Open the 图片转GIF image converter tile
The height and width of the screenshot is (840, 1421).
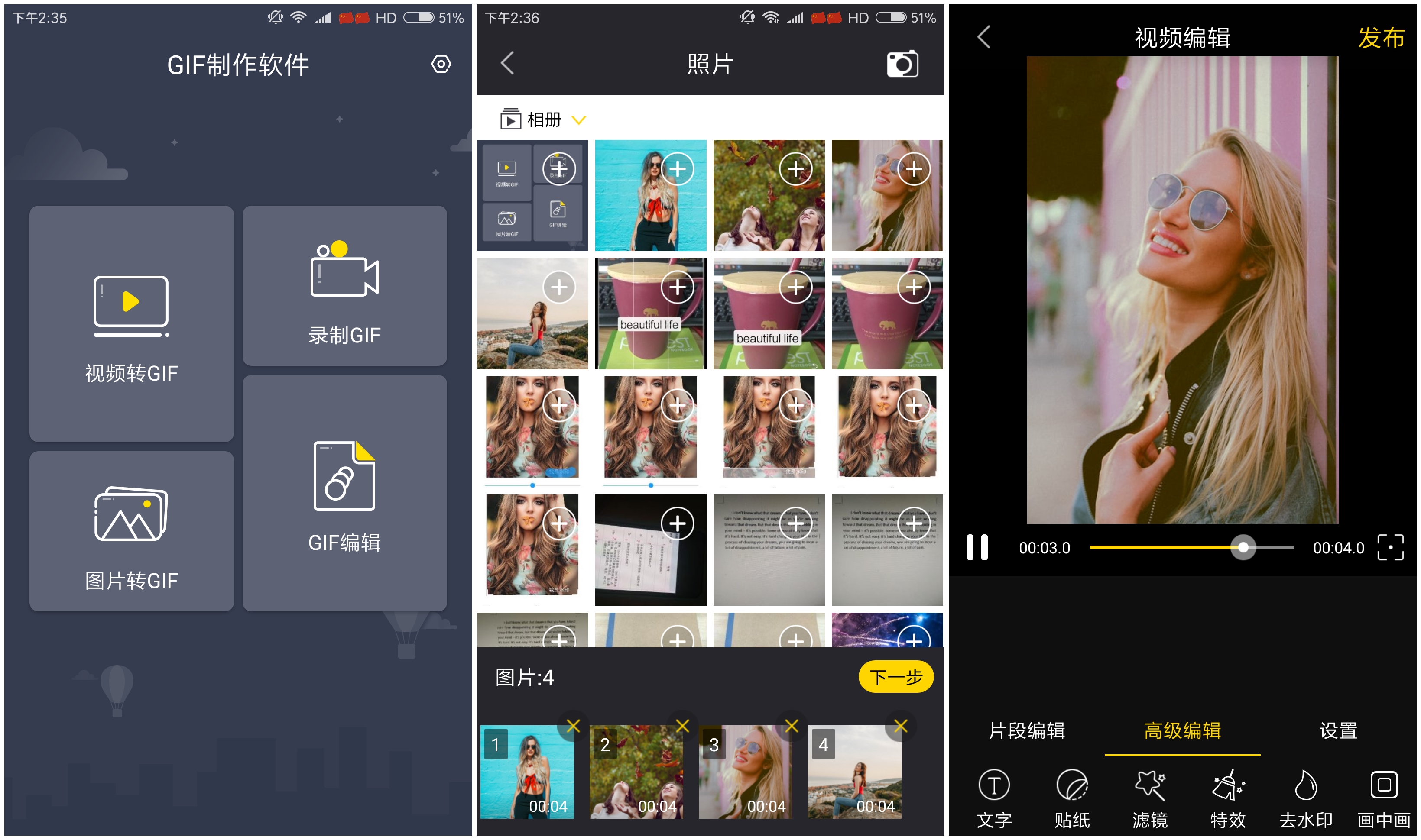[131, 531]
